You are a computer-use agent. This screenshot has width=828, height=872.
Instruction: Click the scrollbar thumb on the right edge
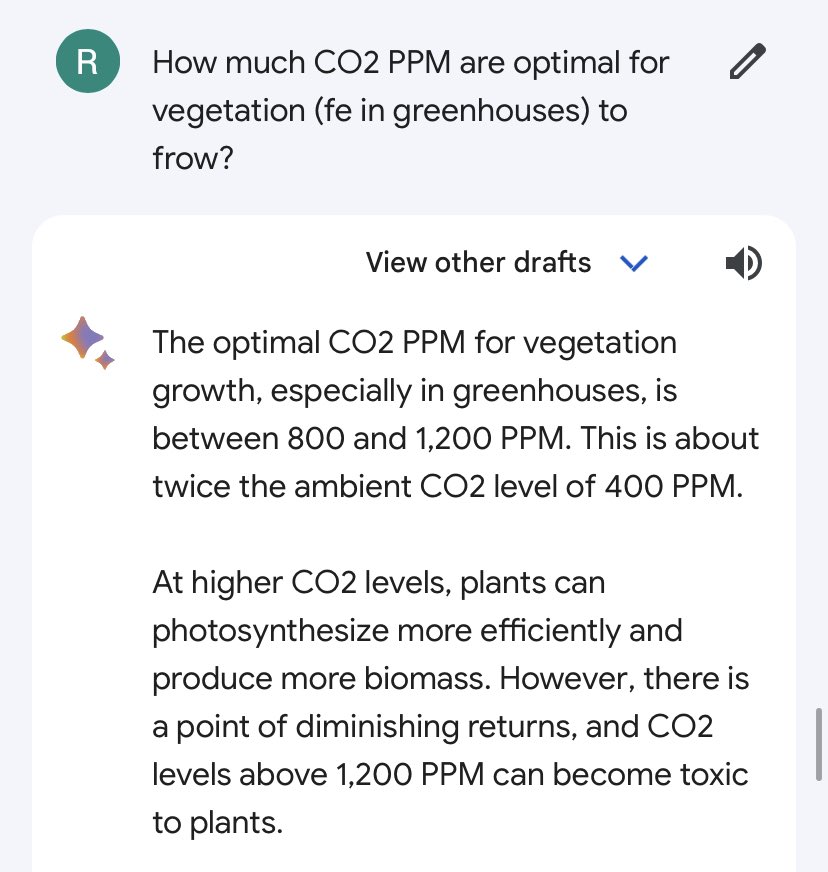pos(819,744)
